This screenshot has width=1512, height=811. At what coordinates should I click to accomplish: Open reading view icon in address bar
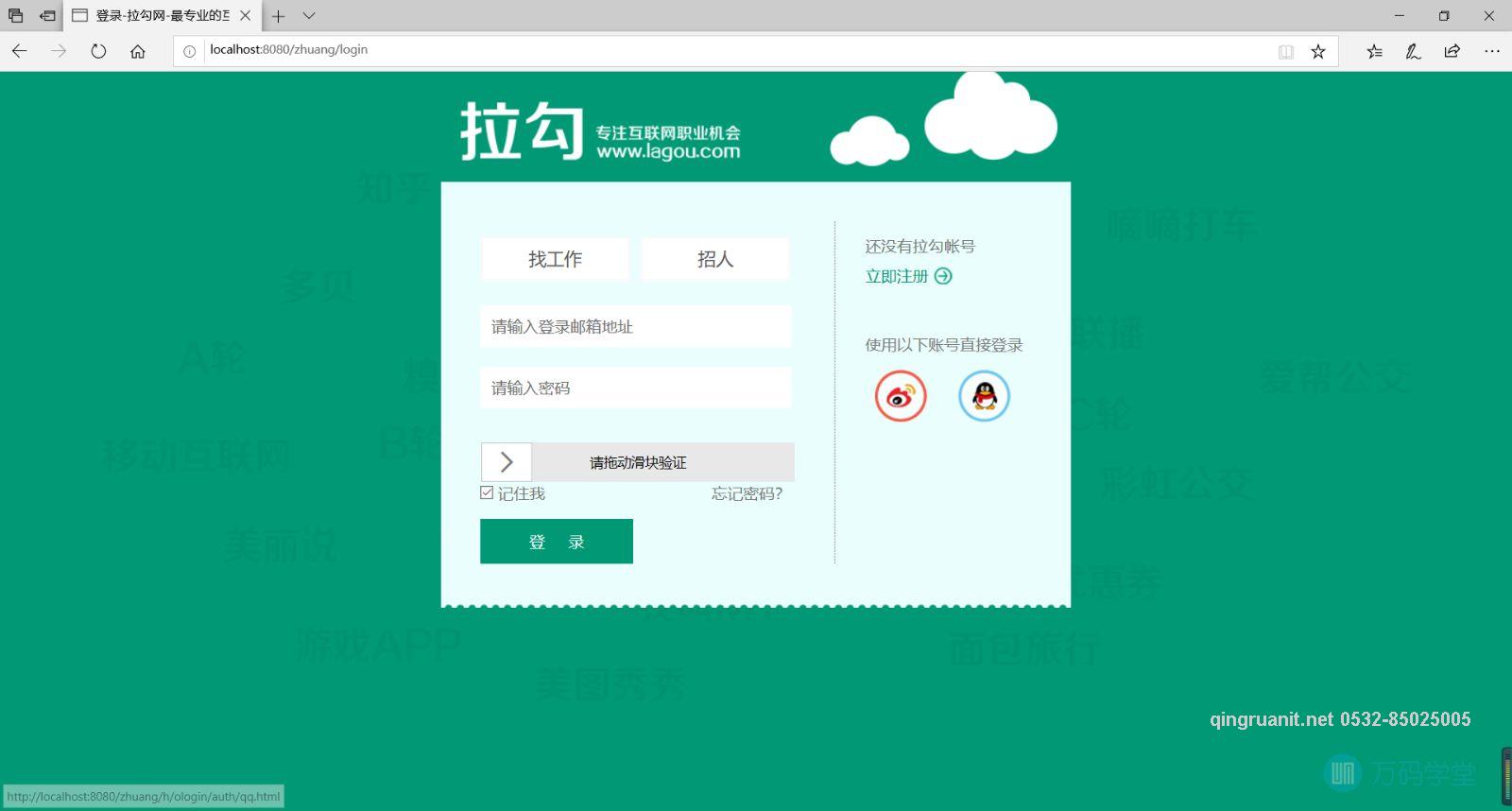point(1285,51)
